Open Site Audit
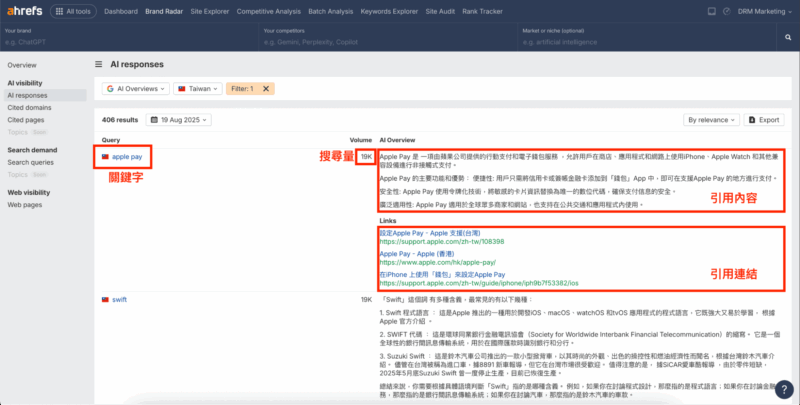 click(440, 11)
